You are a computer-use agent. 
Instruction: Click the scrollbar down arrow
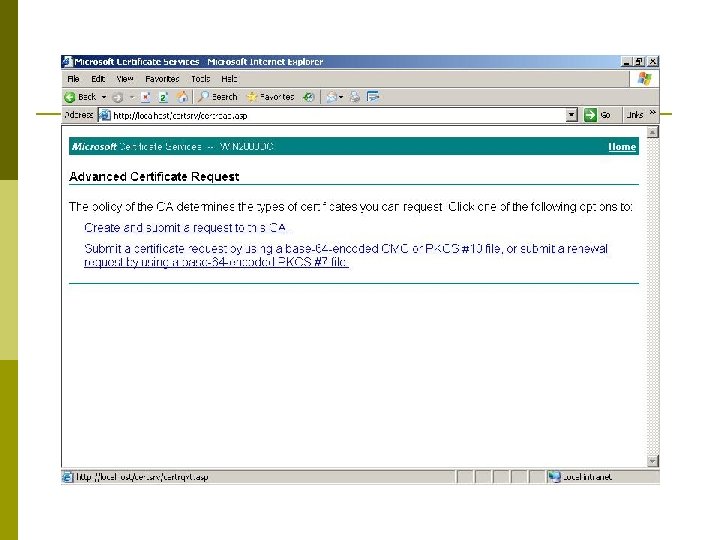[x=652, y=461]
